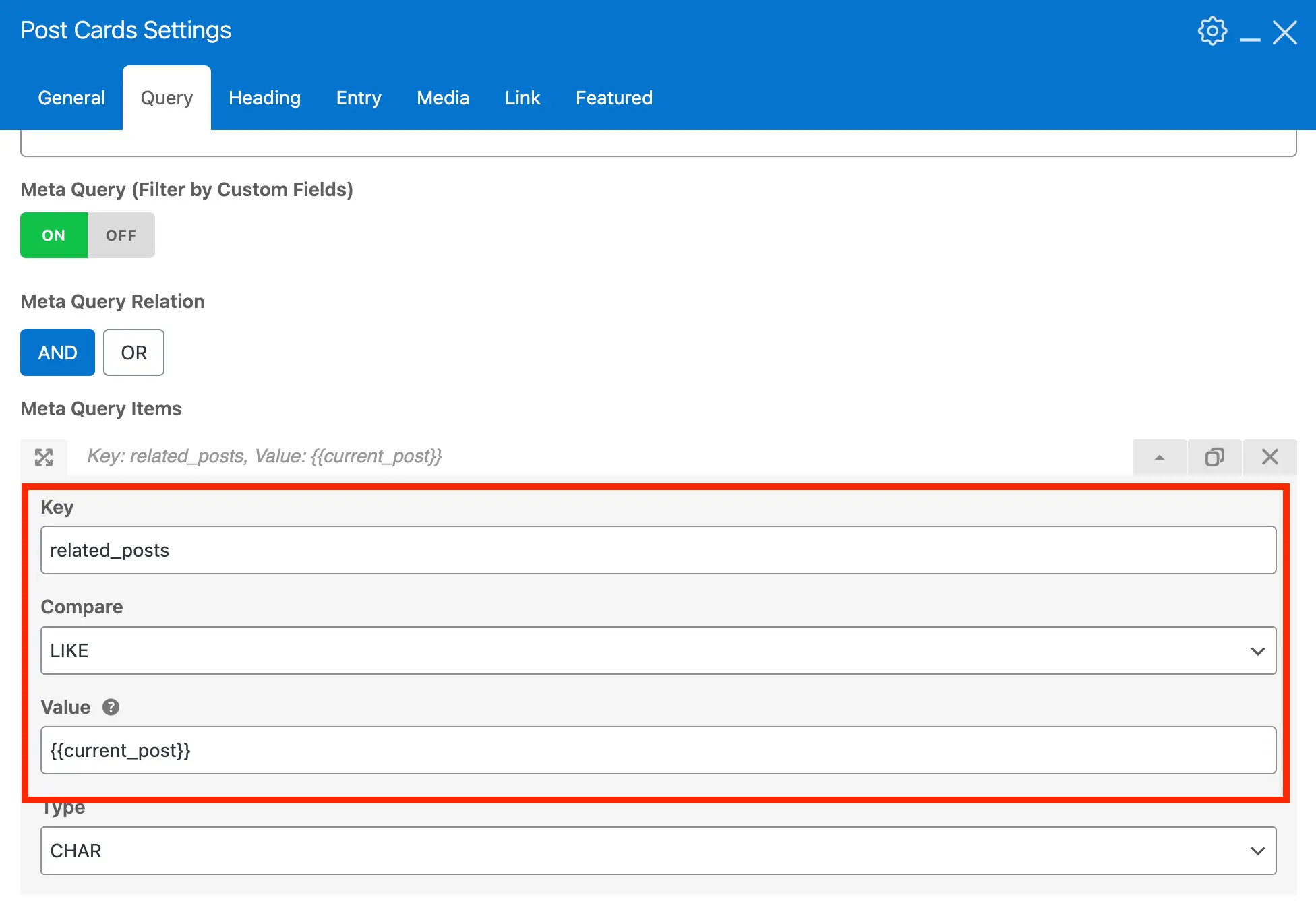
Task: Open the Type dropdown showing CHAR
Action: (657, 851)
